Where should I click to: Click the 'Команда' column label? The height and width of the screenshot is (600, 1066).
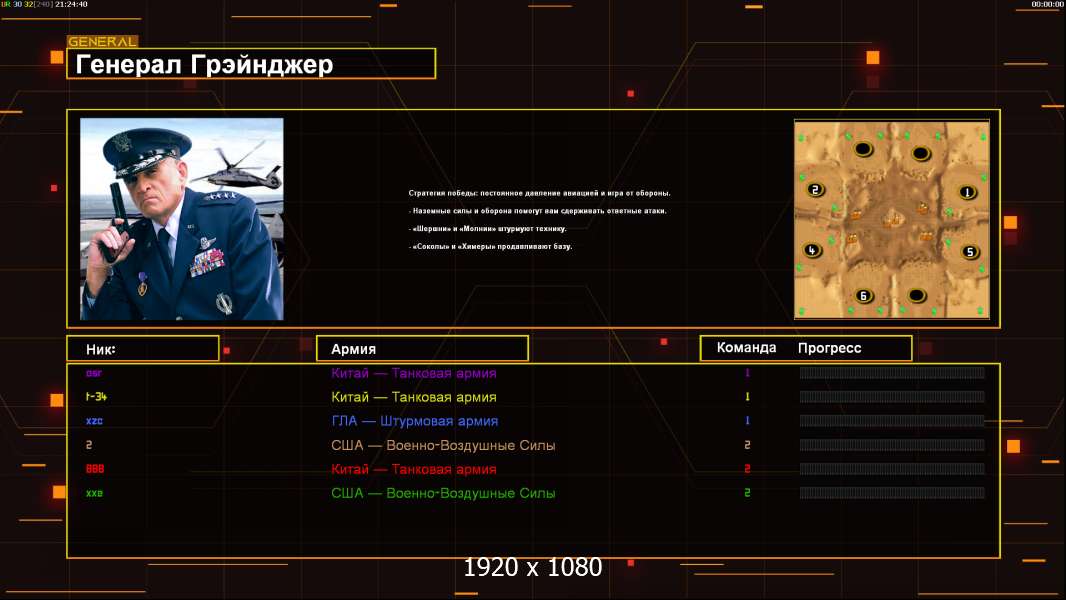coord(746,348)
